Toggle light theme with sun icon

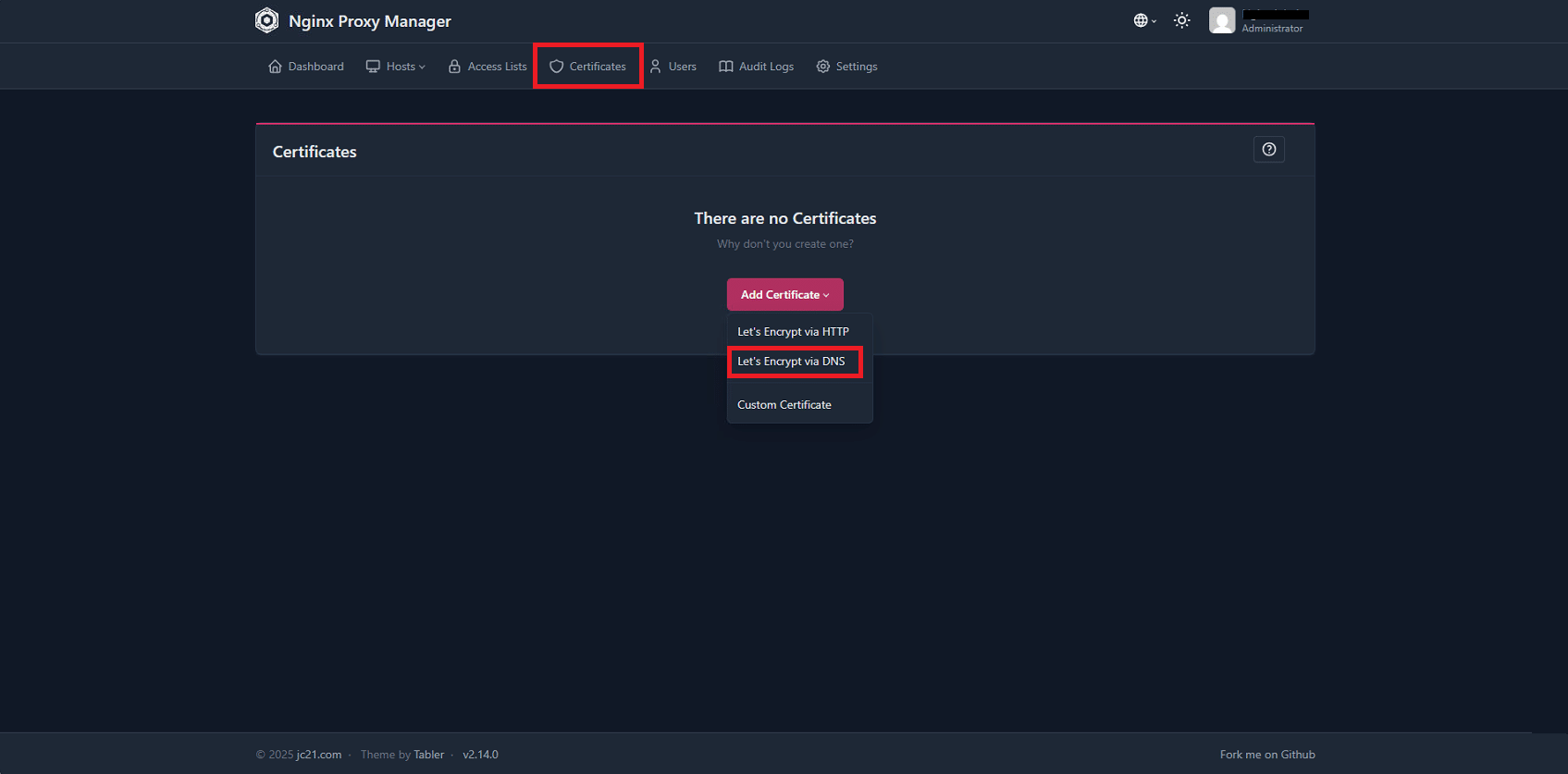[1182, 20]
